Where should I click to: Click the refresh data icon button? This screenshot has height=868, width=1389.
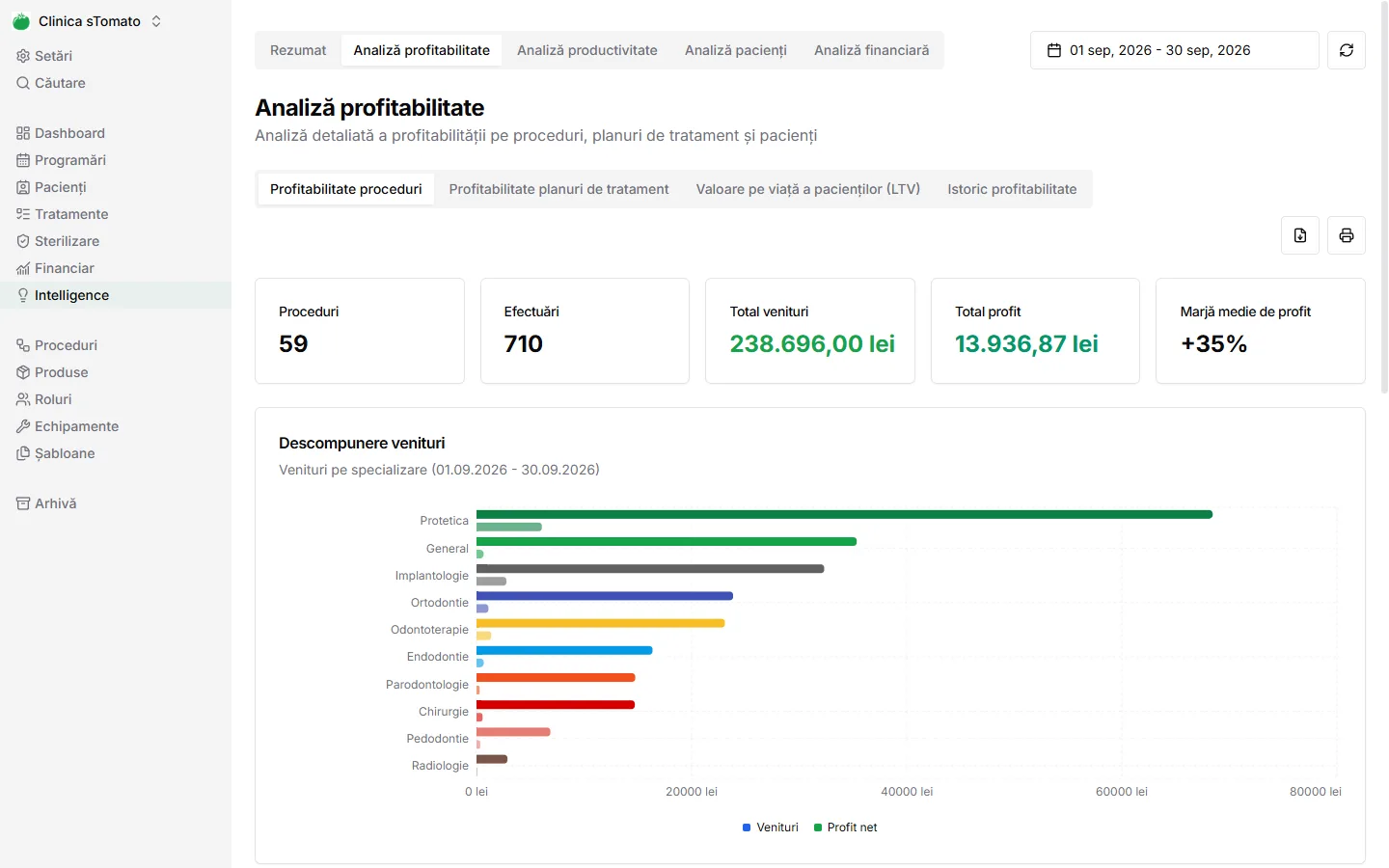pyautogui.click(x=1347, y=50)
